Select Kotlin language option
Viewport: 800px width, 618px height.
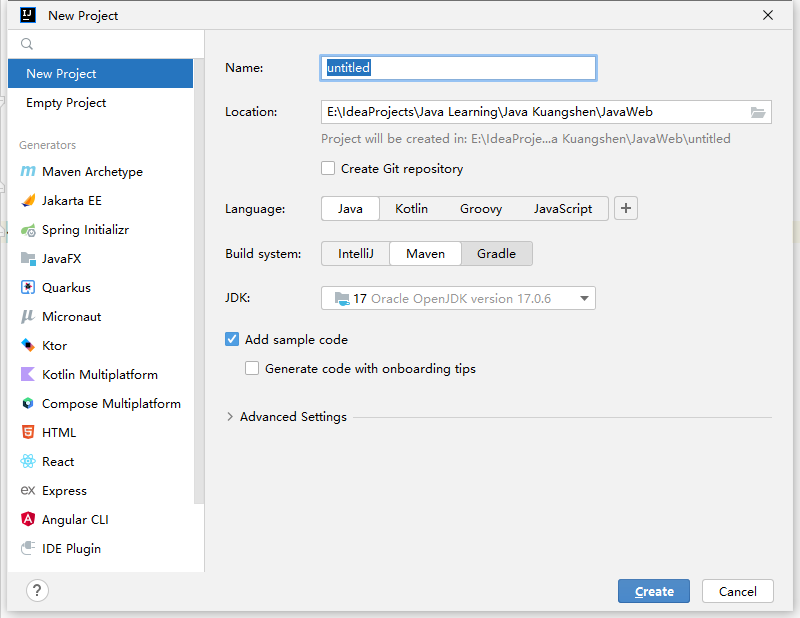(x=411, y=209)
